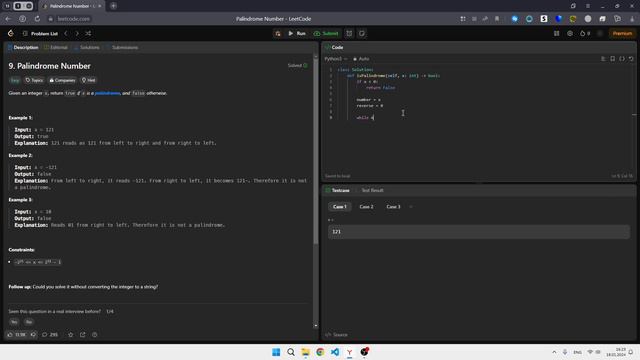Switch to the Submissions tab

point(122,47)
